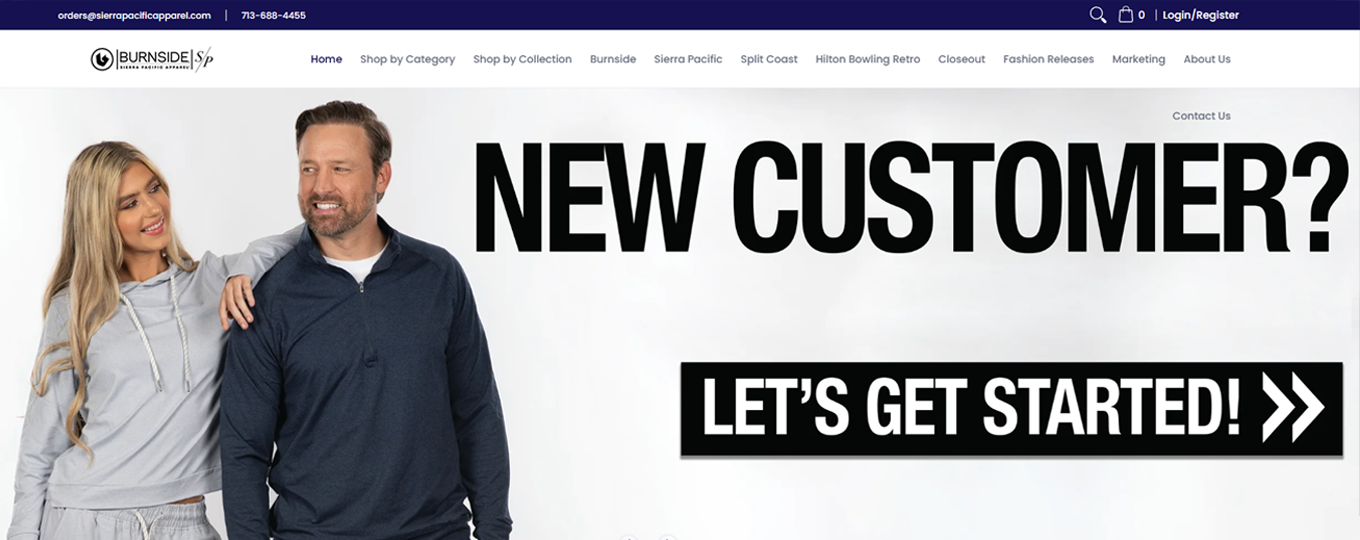Open the search magnifier icon
This screenshot has height=540, width=1360.
pos(1097,15)
